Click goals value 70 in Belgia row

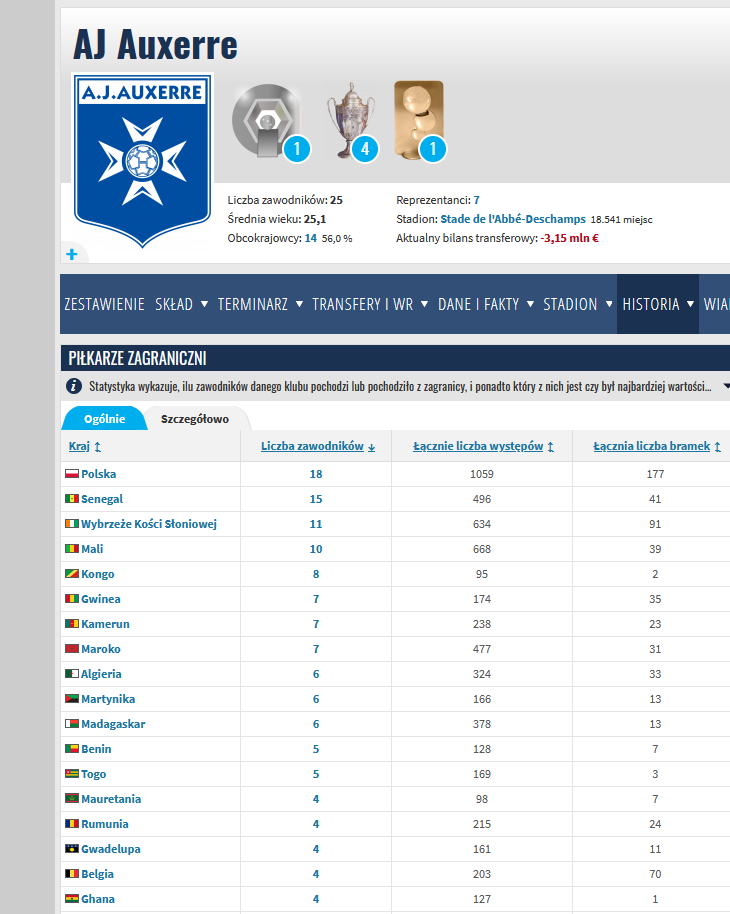tap(655, 874)
